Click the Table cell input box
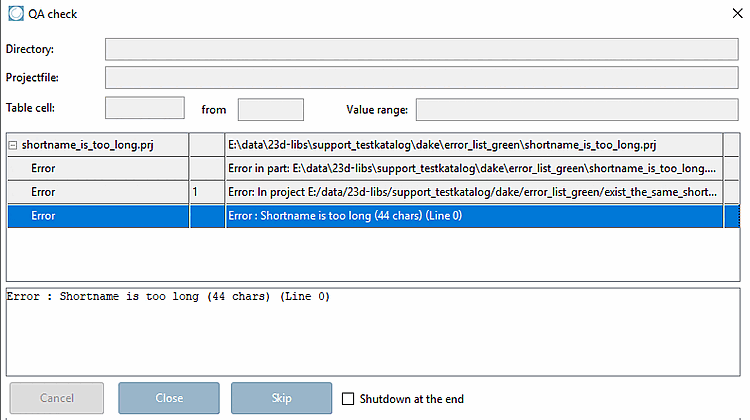The height and width of the screenshot is (420, 750). tap(144, 108)
